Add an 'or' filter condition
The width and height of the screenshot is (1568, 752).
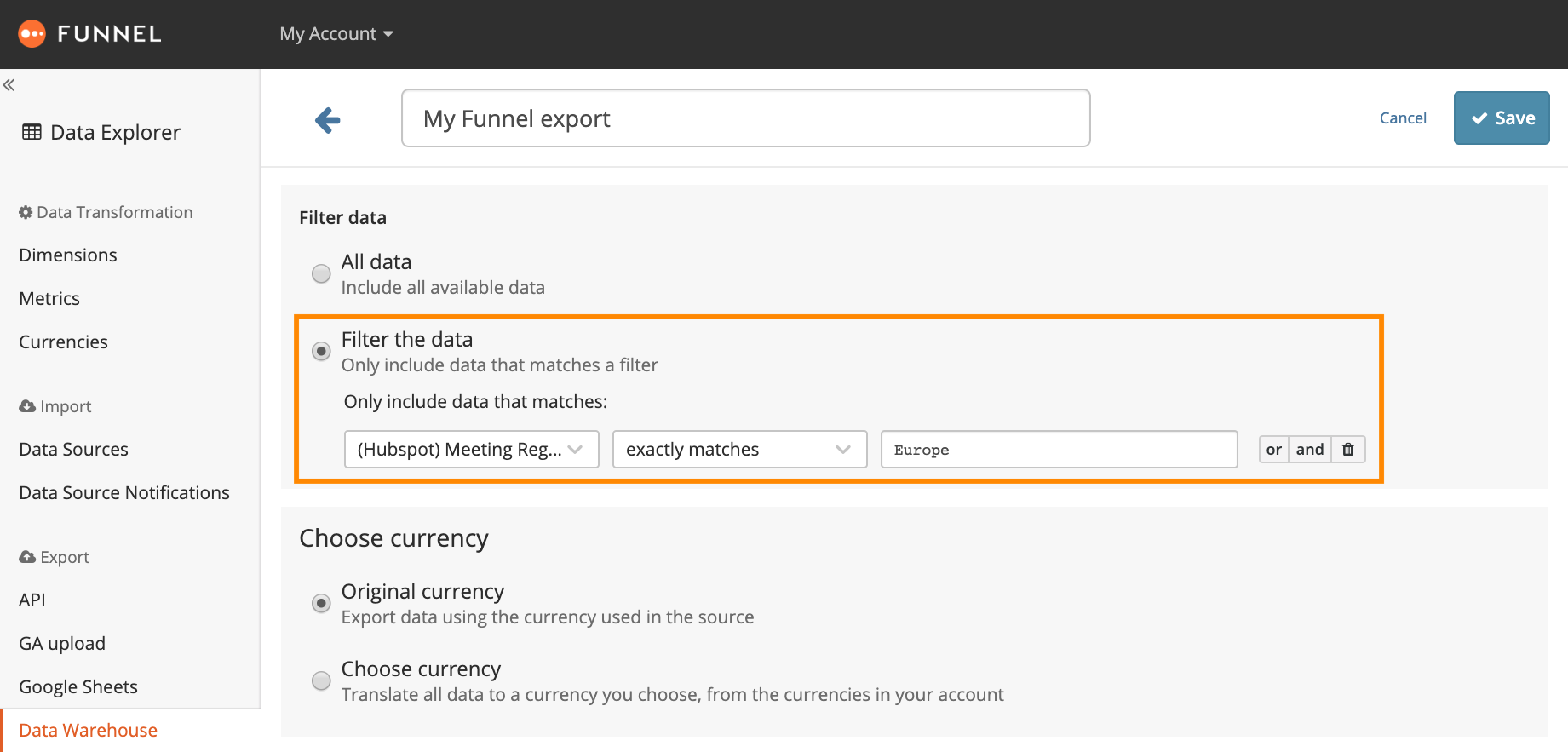[x=1273, y=450]
